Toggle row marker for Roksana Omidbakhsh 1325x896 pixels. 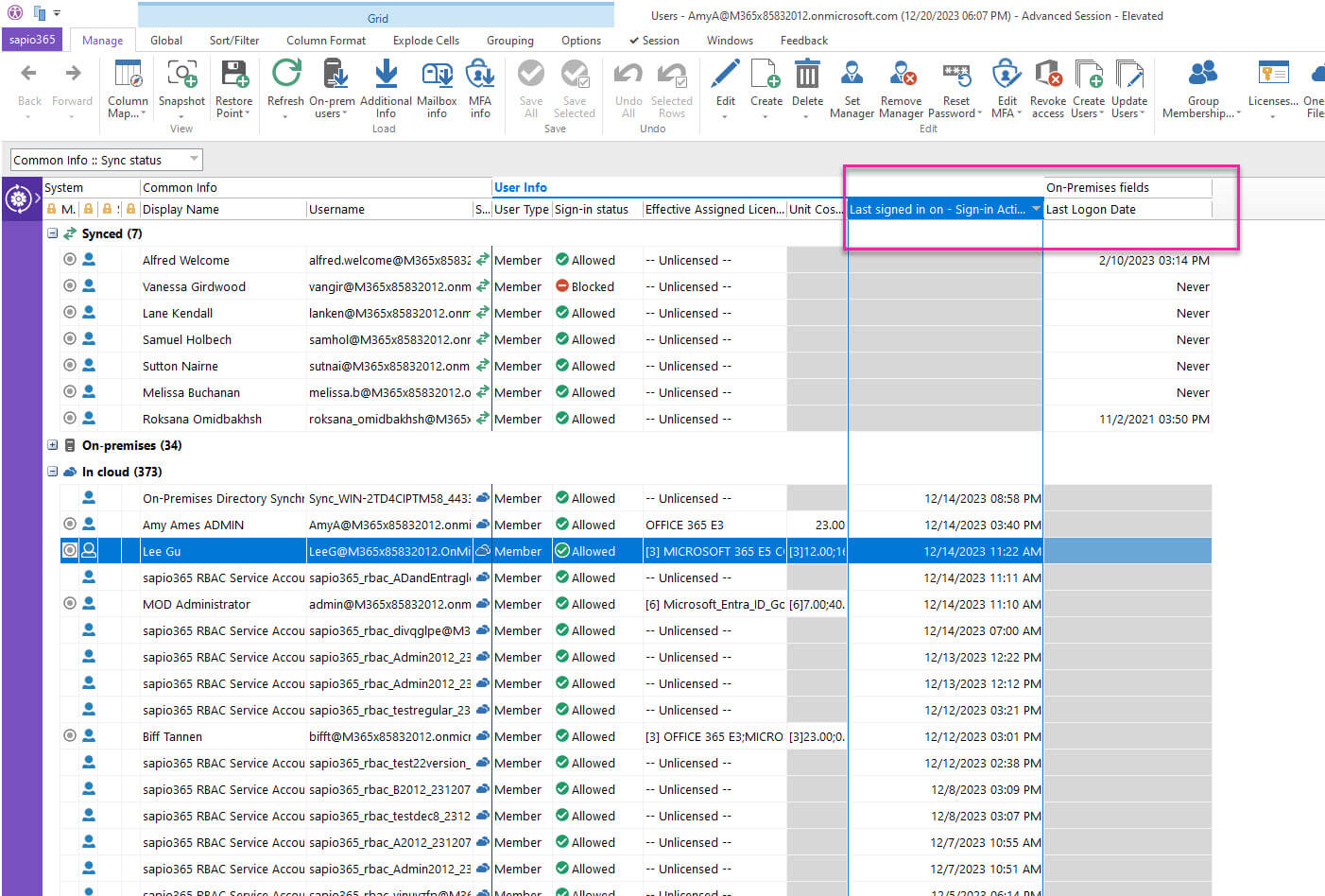pos(70,418)
